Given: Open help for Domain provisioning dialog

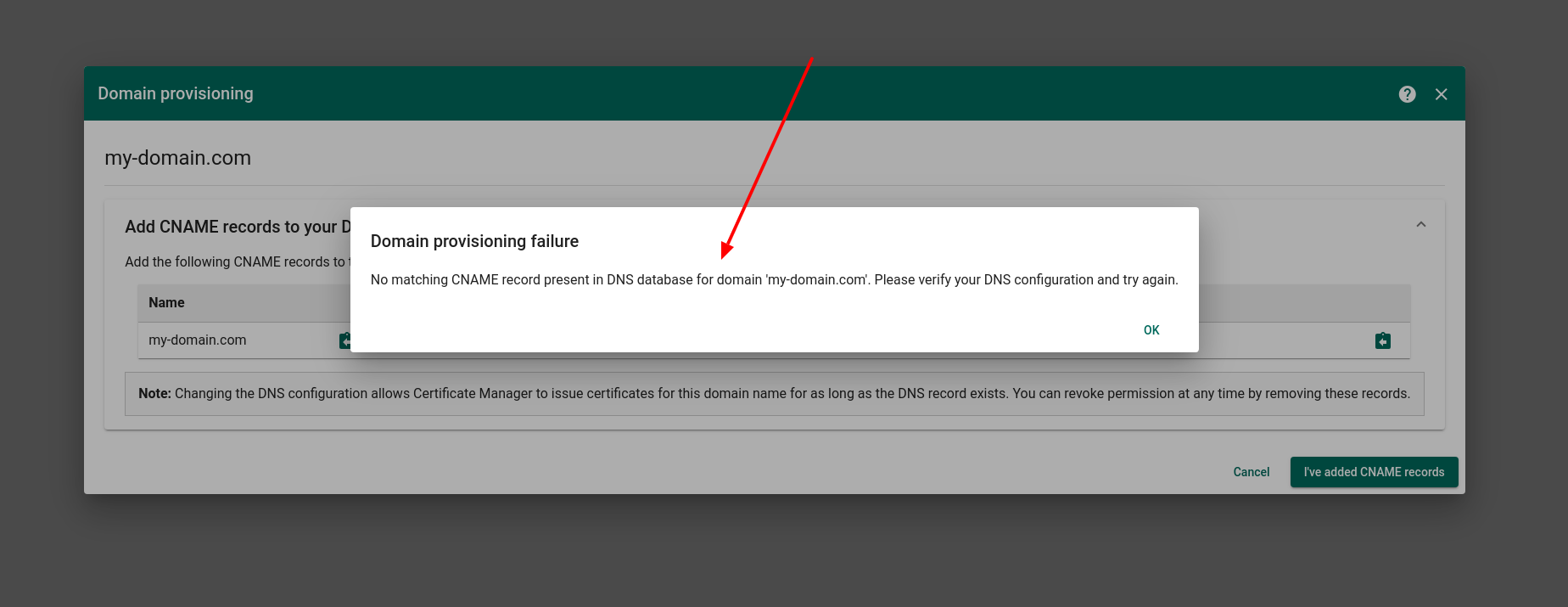Looking at the screenshot, I should tap(1407, 94).
